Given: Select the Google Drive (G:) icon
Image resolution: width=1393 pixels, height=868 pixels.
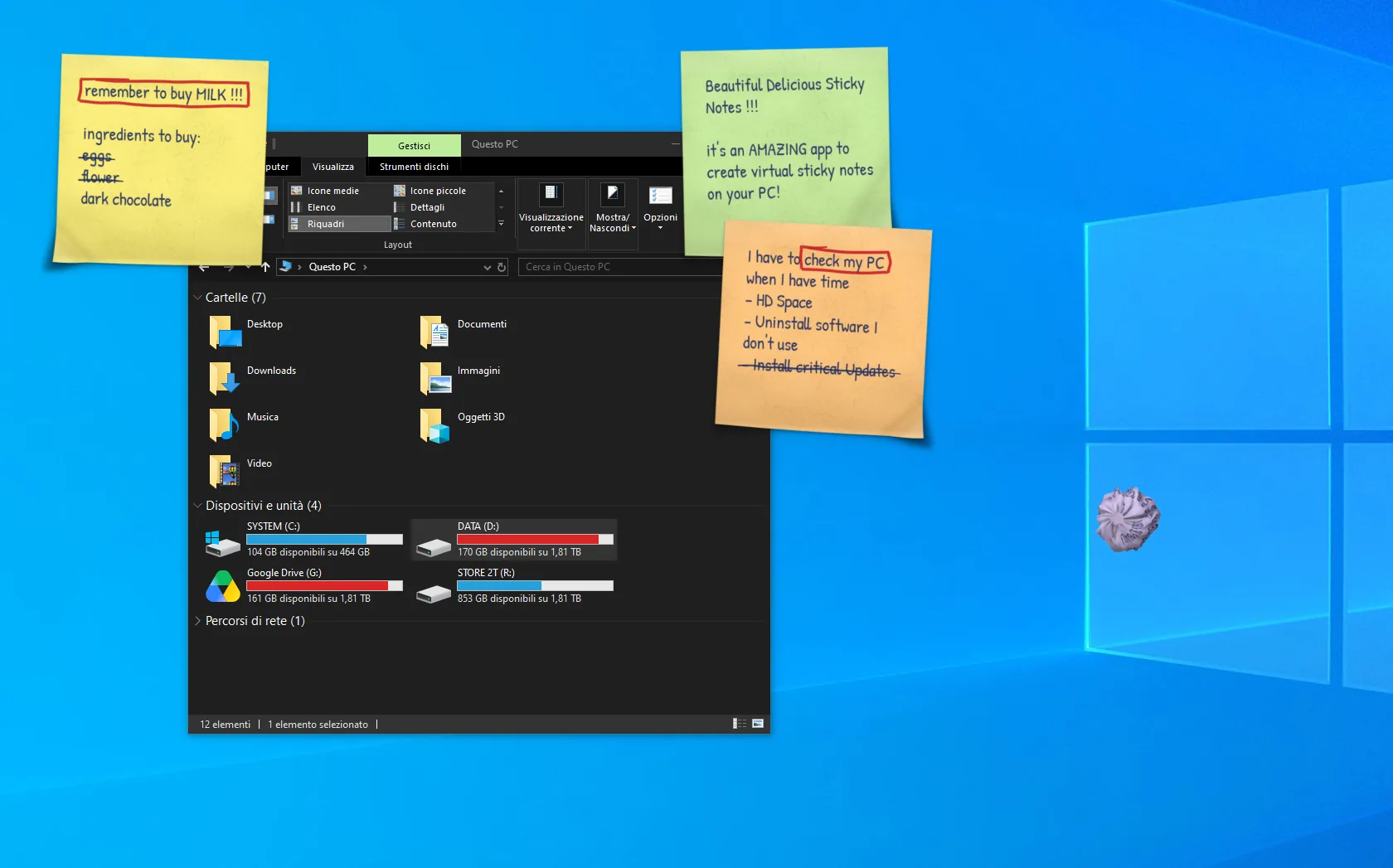Looking at the screenshot, I should pos(223,586).
